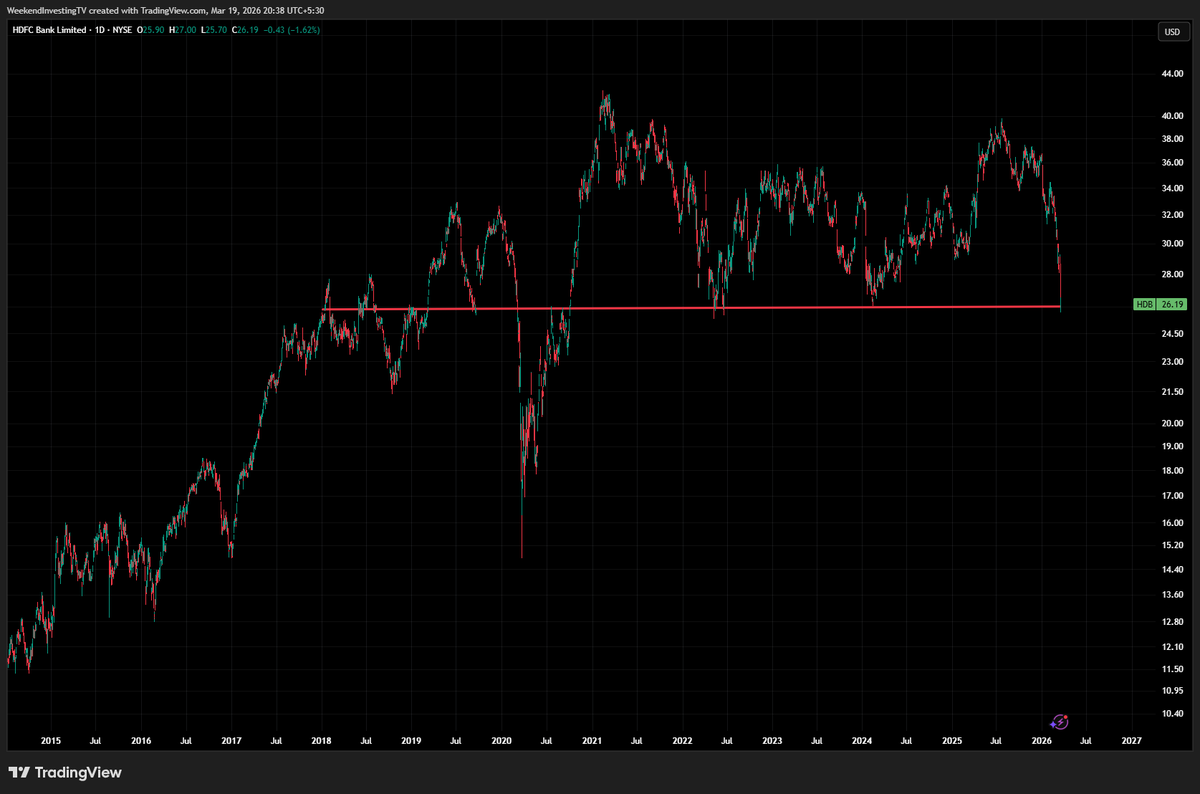
Task: Click the 20.00 price axis label
Action: coord(1171,424)
